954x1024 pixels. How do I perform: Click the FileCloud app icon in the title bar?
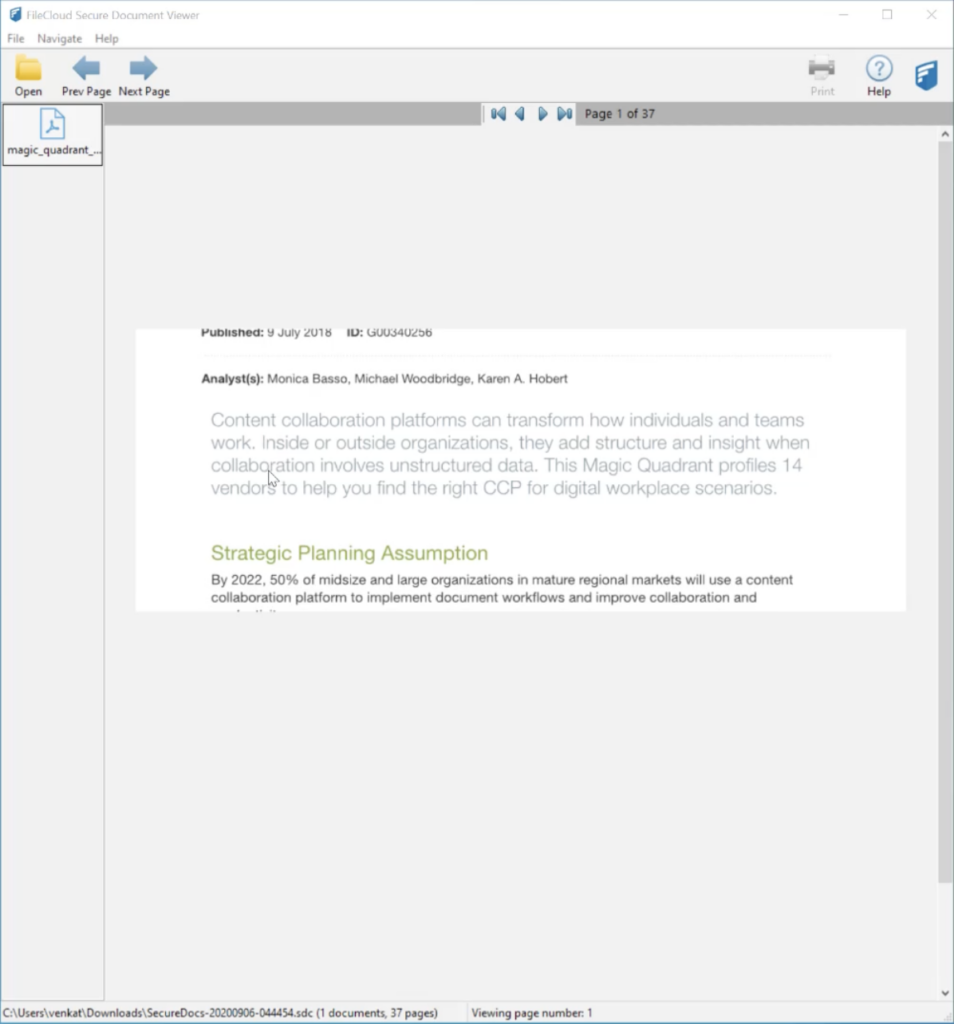tap(15, 15)
